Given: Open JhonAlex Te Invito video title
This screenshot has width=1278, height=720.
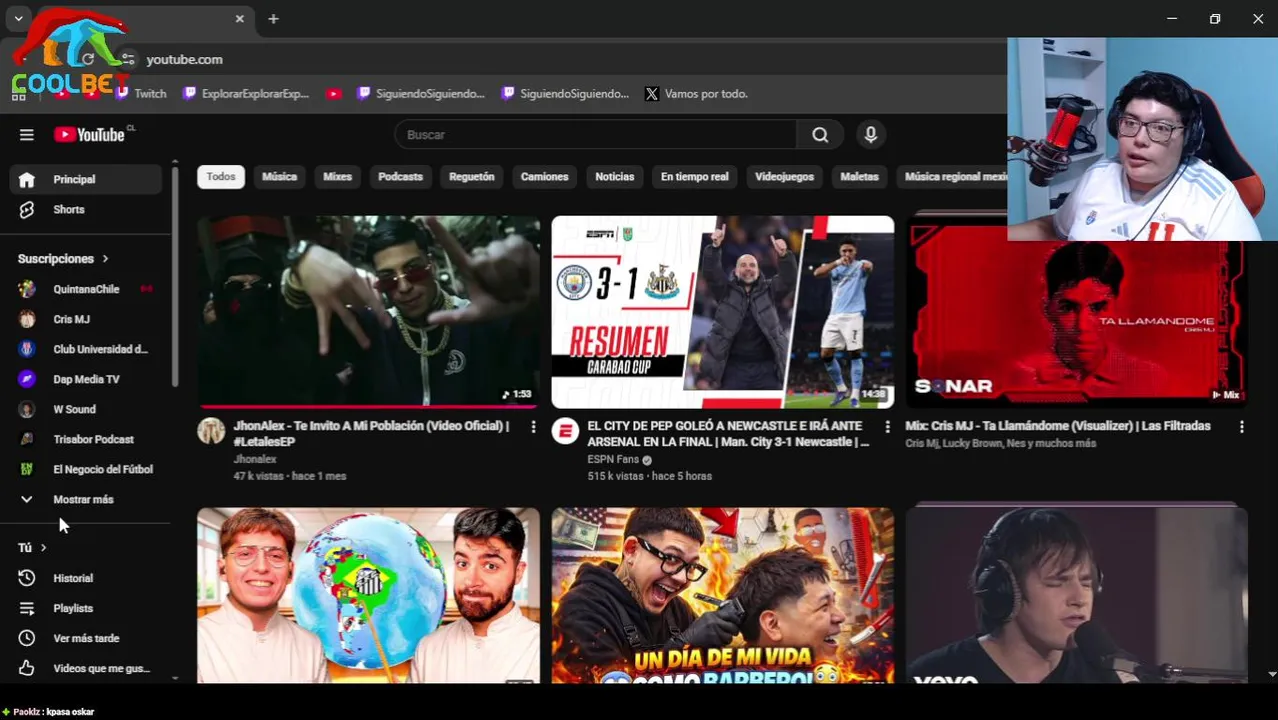Looking at the screenshot, I should (372, 434).
